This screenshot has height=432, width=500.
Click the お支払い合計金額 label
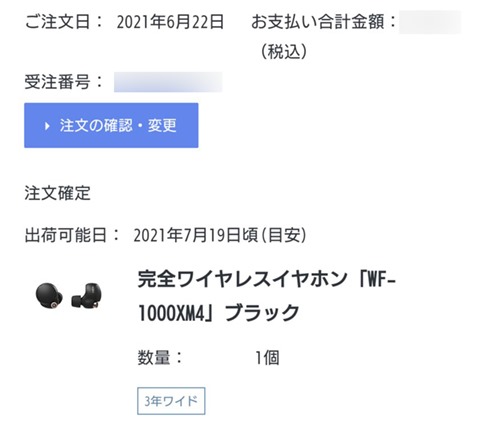tap(318, 22)
